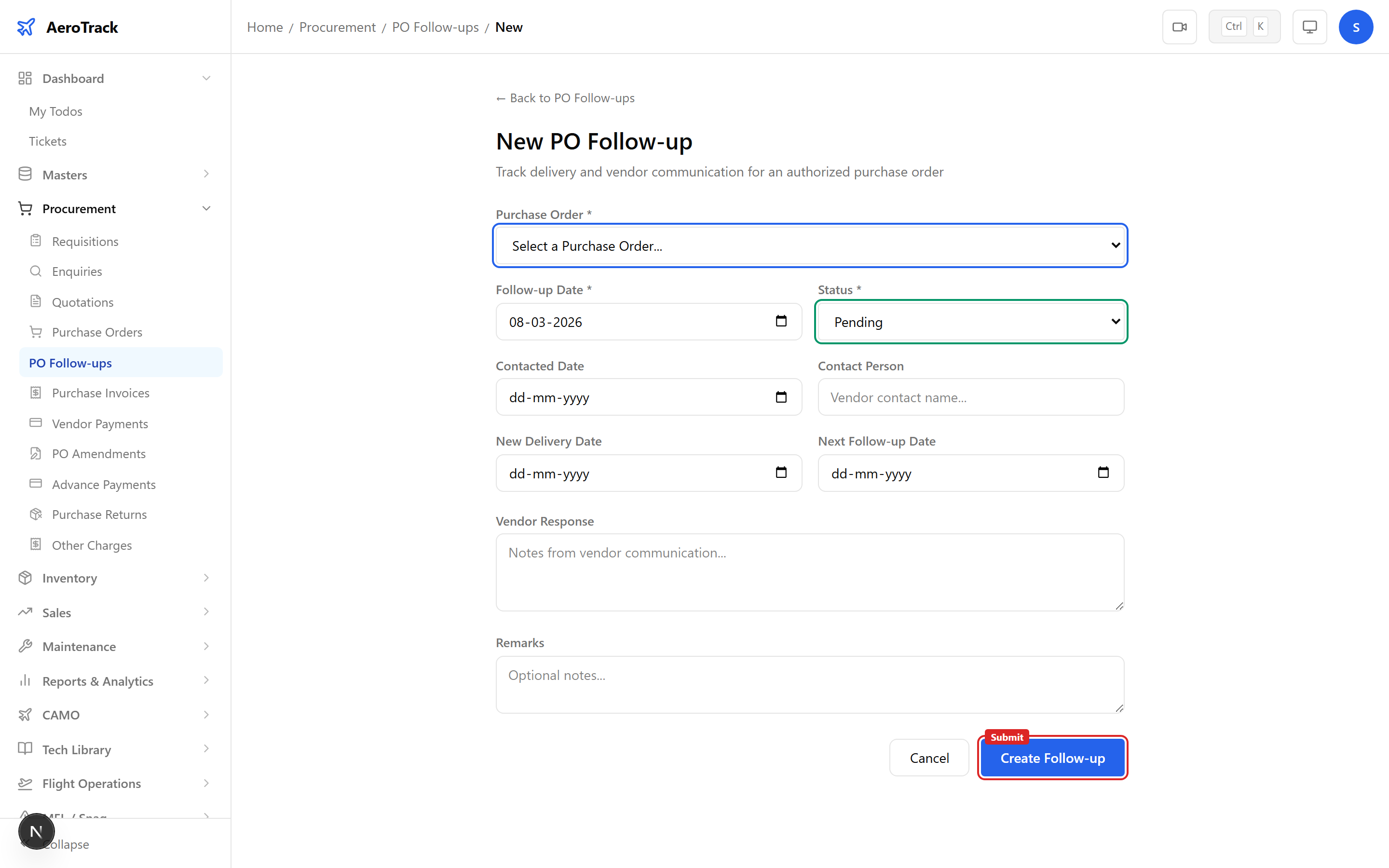The width and height of the screenshot is (1389, 868).
Task: Change the Status dropdown from Pending
Action: pyautogui.click(x=969, y=322)
